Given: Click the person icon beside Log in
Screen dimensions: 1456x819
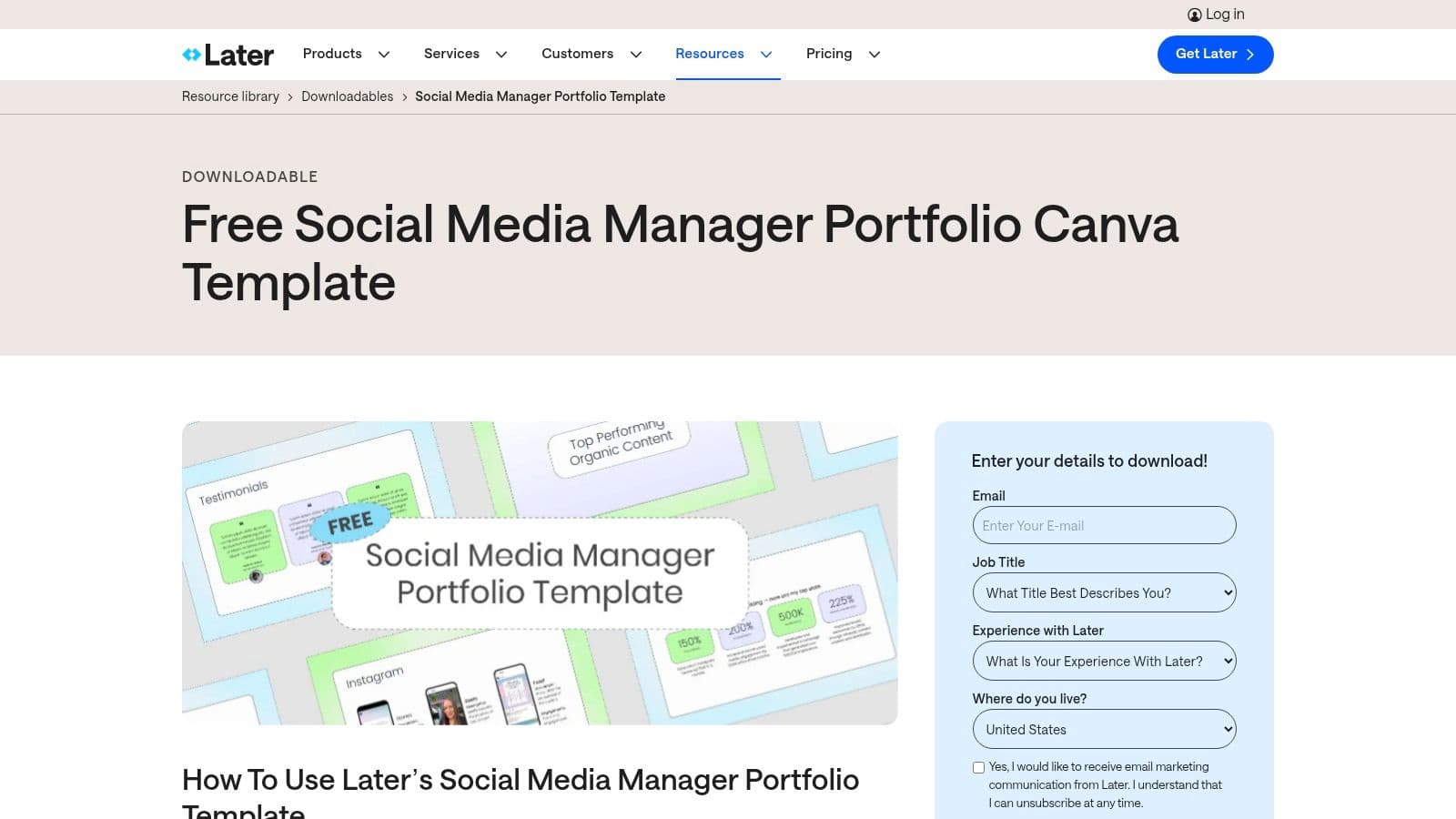Looking at the screenshot, I should [x=1194, y=14].
